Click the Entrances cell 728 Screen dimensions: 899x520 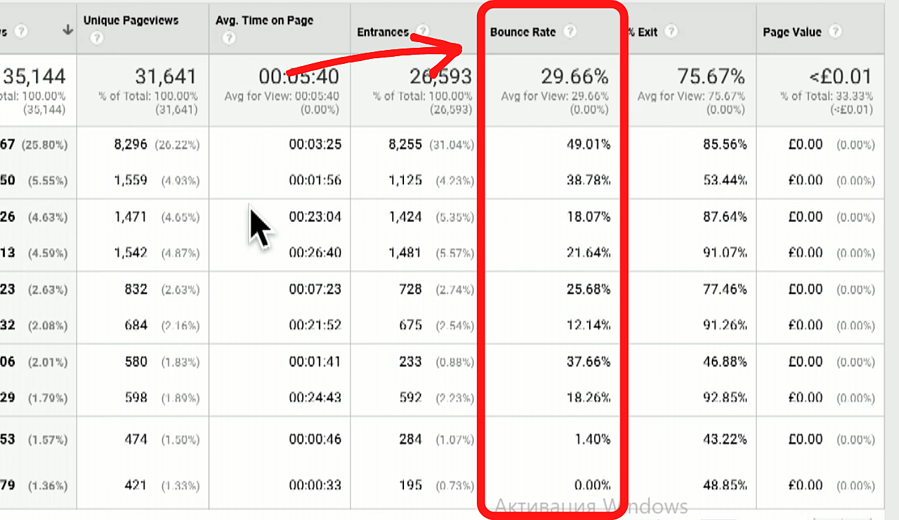click(x=410, y=289)
